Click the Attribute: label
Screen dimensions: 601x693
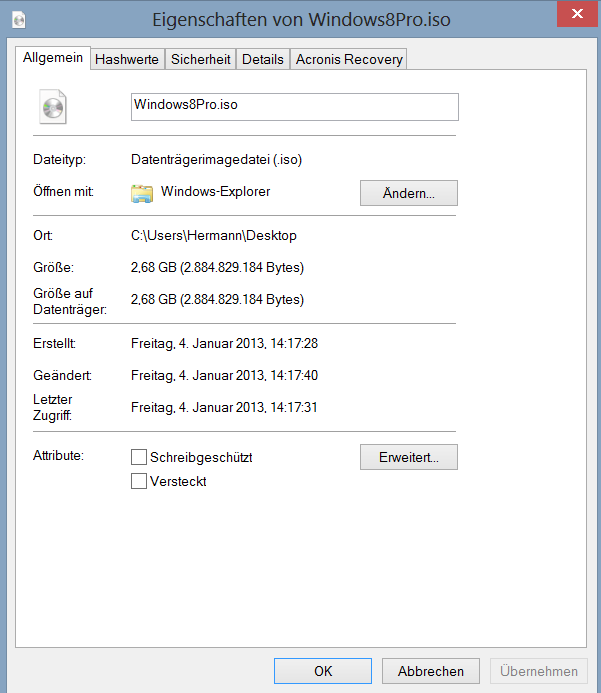tap(58, 455)
